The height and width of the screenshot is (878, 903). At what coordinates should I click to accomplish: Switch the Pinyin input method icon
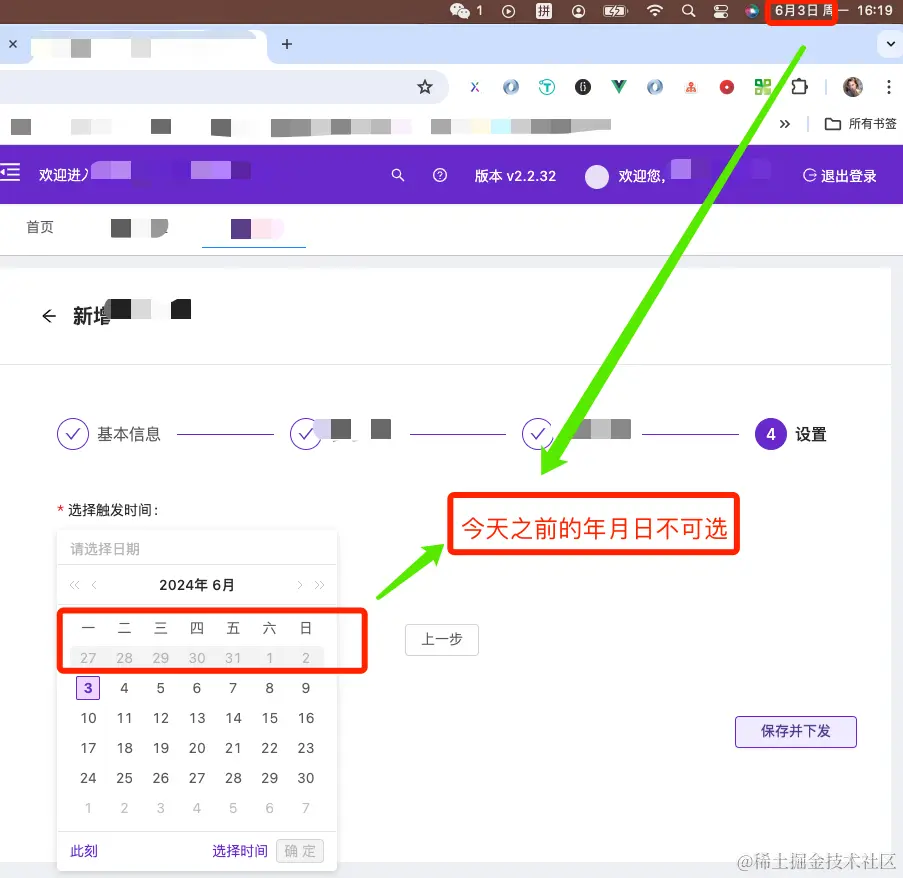point(544,11)
